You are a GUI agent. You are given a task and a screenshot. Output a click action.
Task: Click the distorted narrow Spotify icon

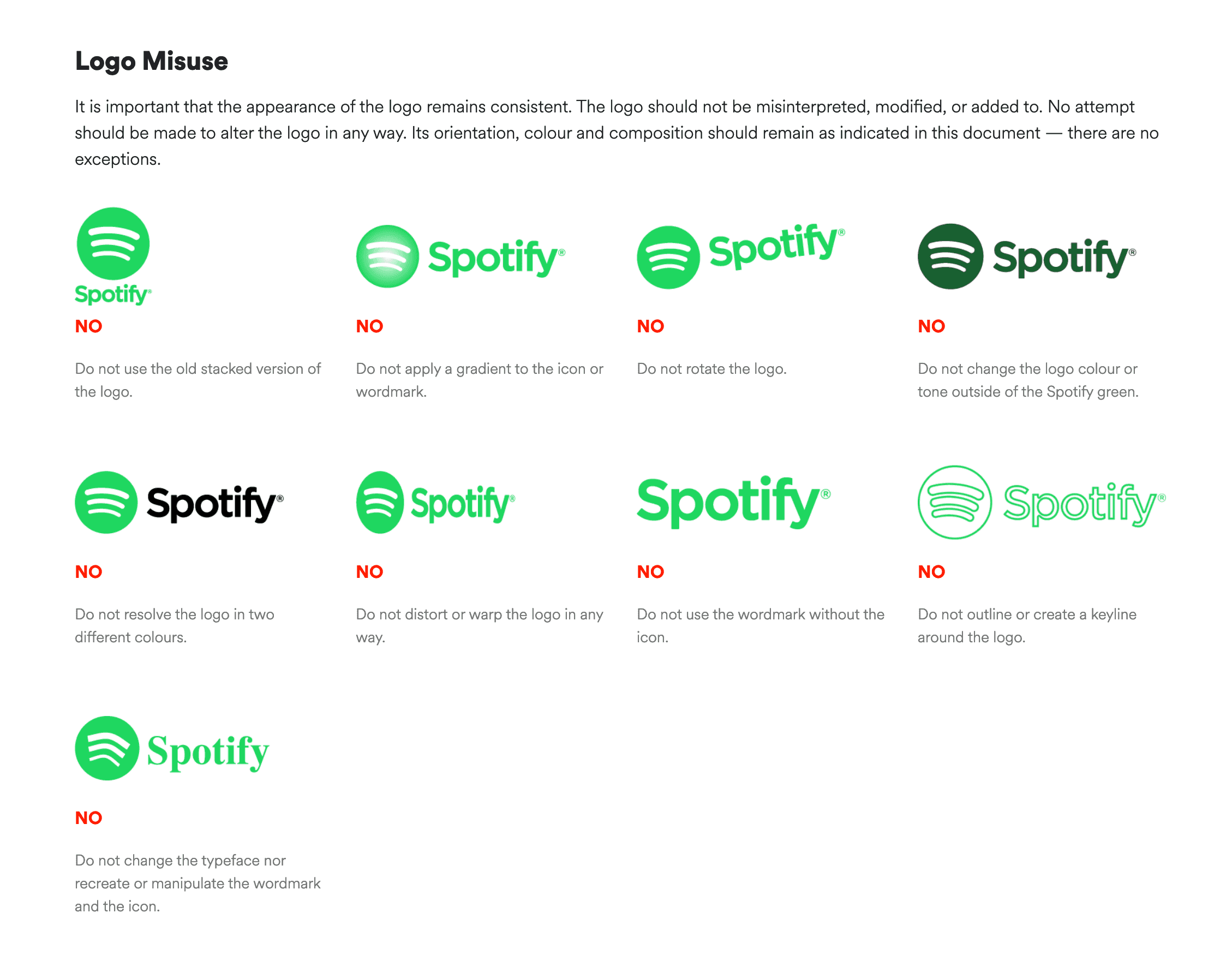click(x=380, y=502)
